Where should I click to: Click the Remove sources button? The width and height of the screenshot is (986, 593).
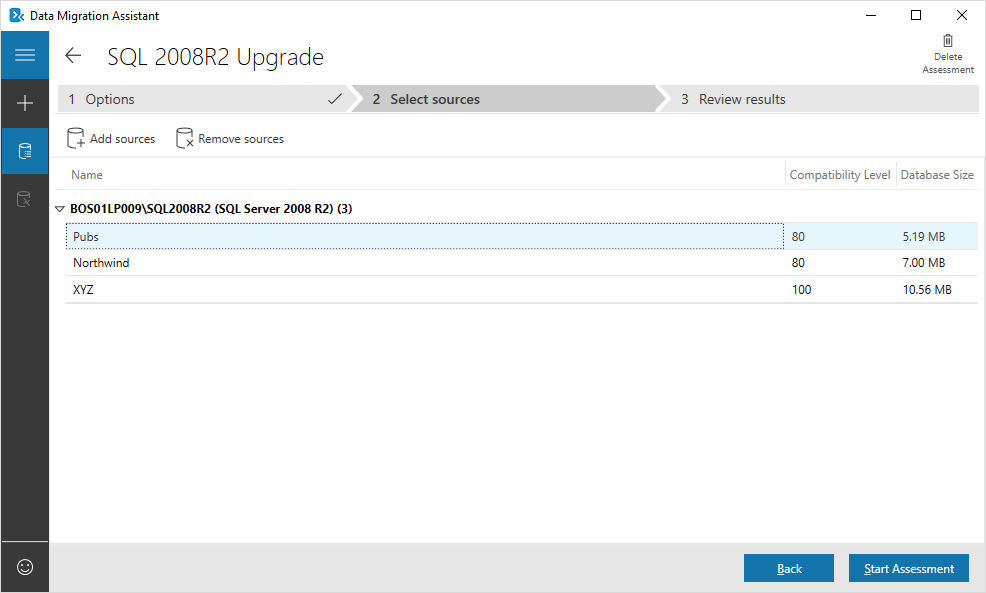(230, 138)
